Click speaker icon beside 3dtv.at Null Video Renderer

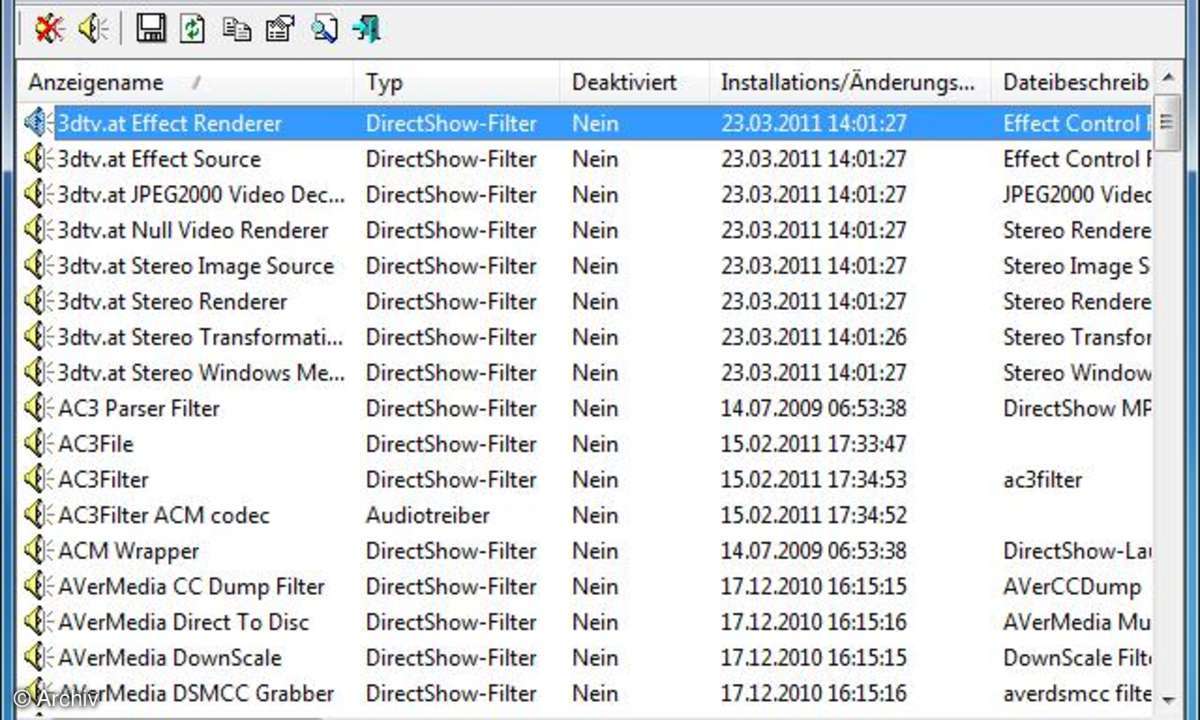pyautogui.click(x=37, y=230)
